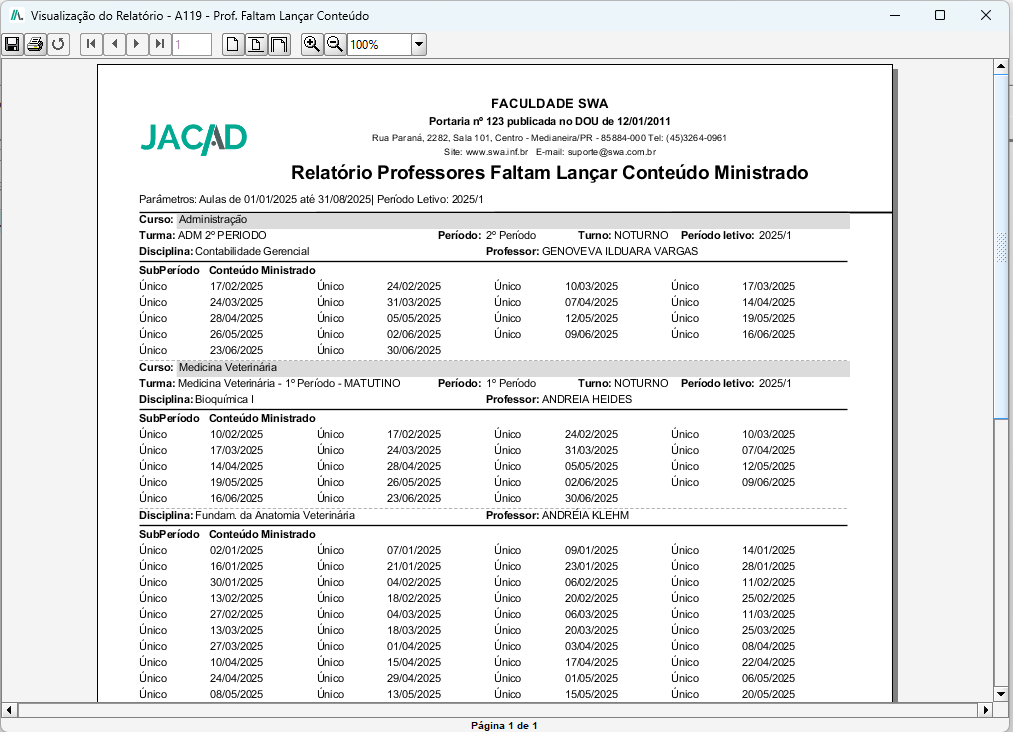Click turma 'Medicina Veterinária - 1º Período - MATUTINO'
This screenshot has height=732, width=1013.
pyautogui.click(x=289, y=383)
